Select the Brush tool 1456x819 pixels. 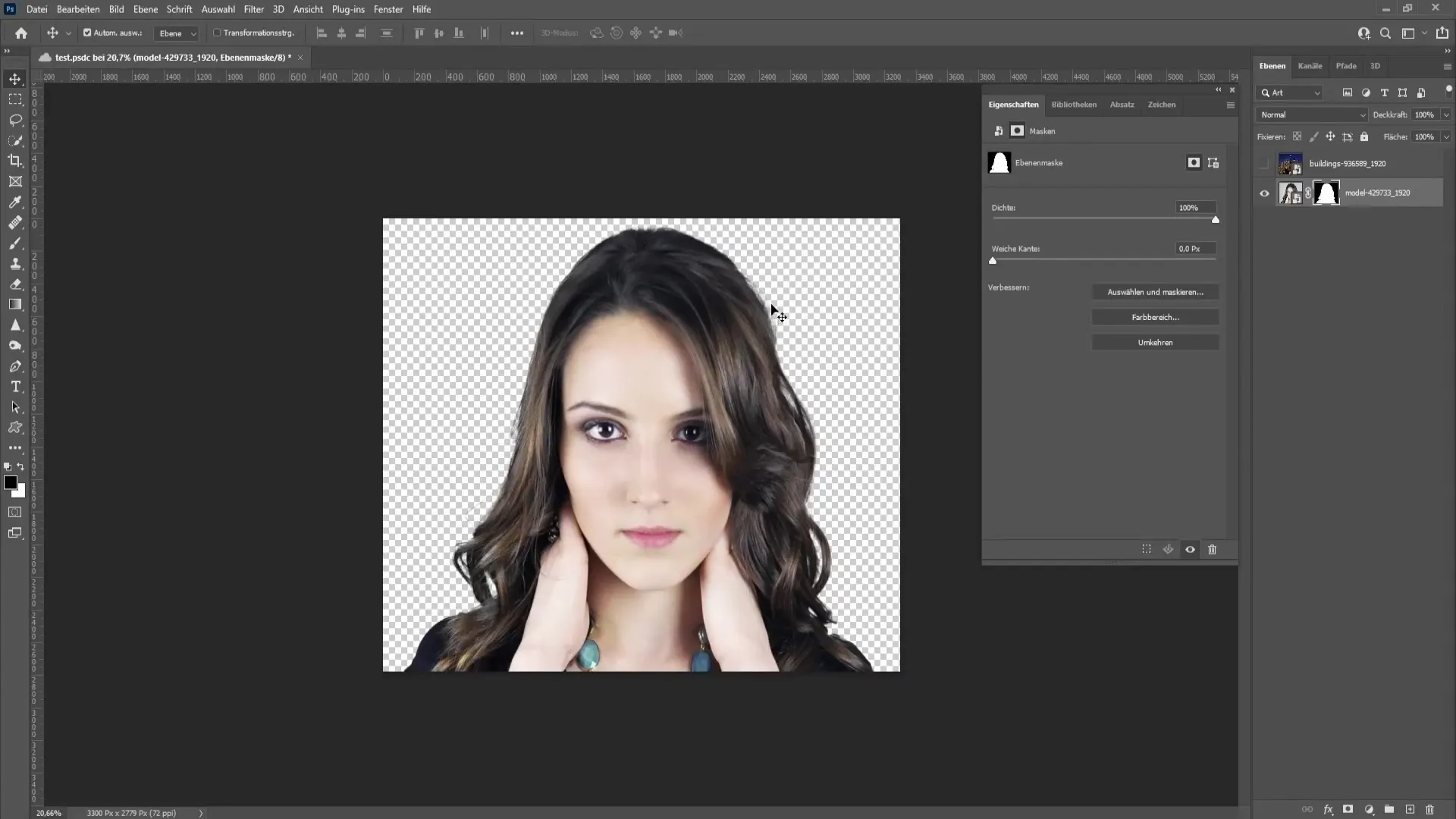pyautogui.click(x=14, y=244)
